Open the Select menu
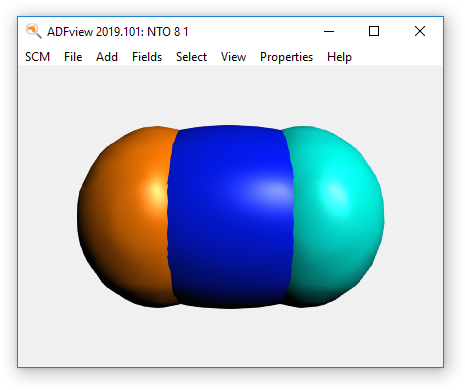The image size is (465, 390). tap(191, 57)
